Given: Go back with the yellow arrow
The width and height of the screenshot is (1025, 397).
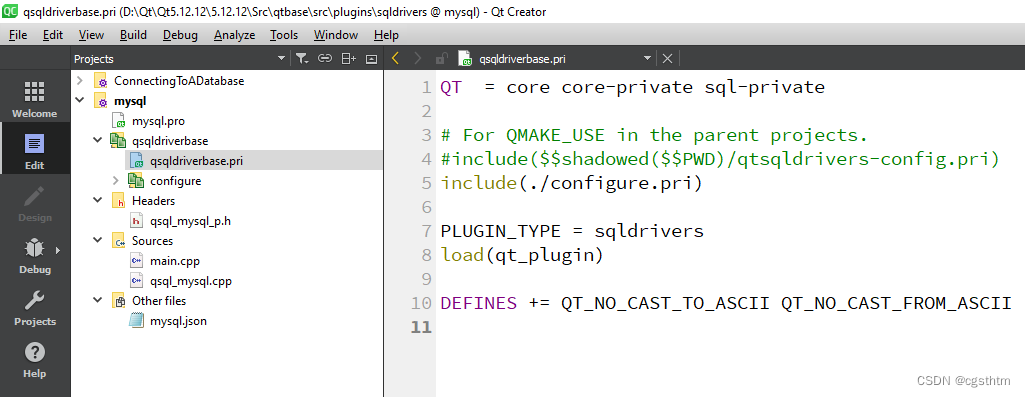Looking at the screenshot, I should pyautogui.click(x=395, y=59).
